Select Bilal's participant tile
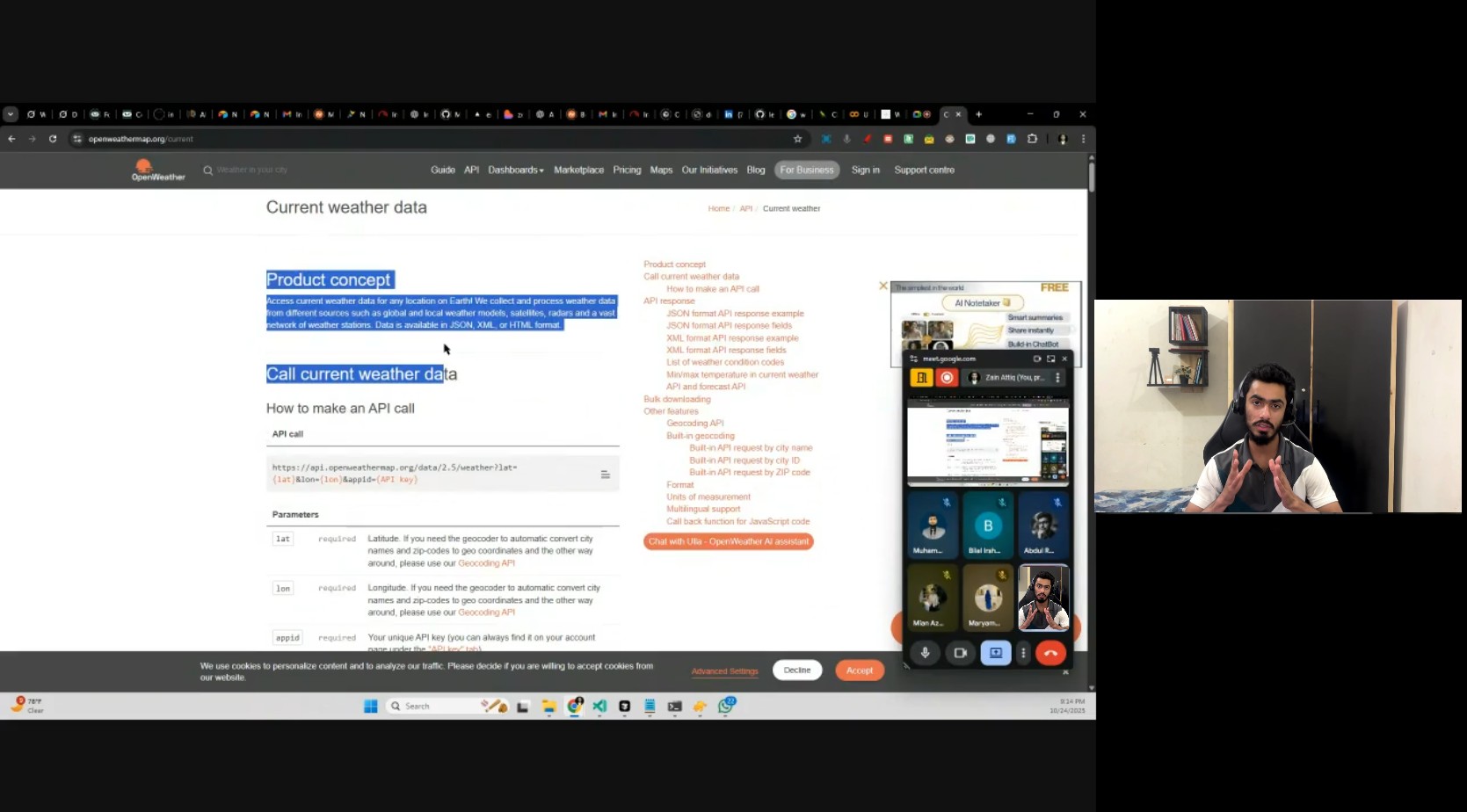Screen dimensions: 1467x812 pyautogui.click(x=988, y=525)
